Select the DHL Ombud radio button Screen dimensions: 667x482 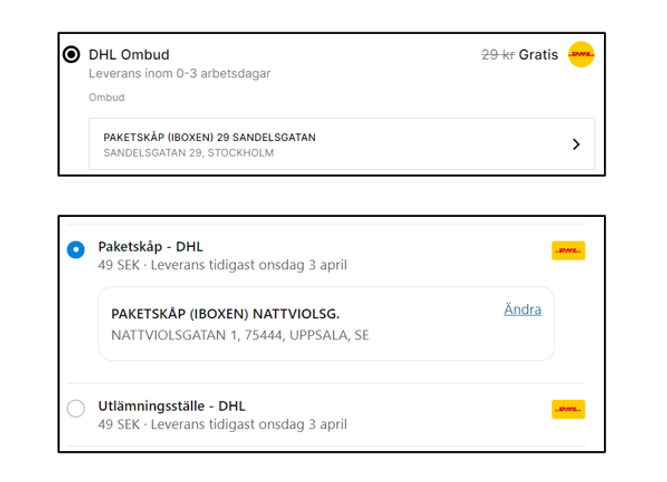click(71, 54)
